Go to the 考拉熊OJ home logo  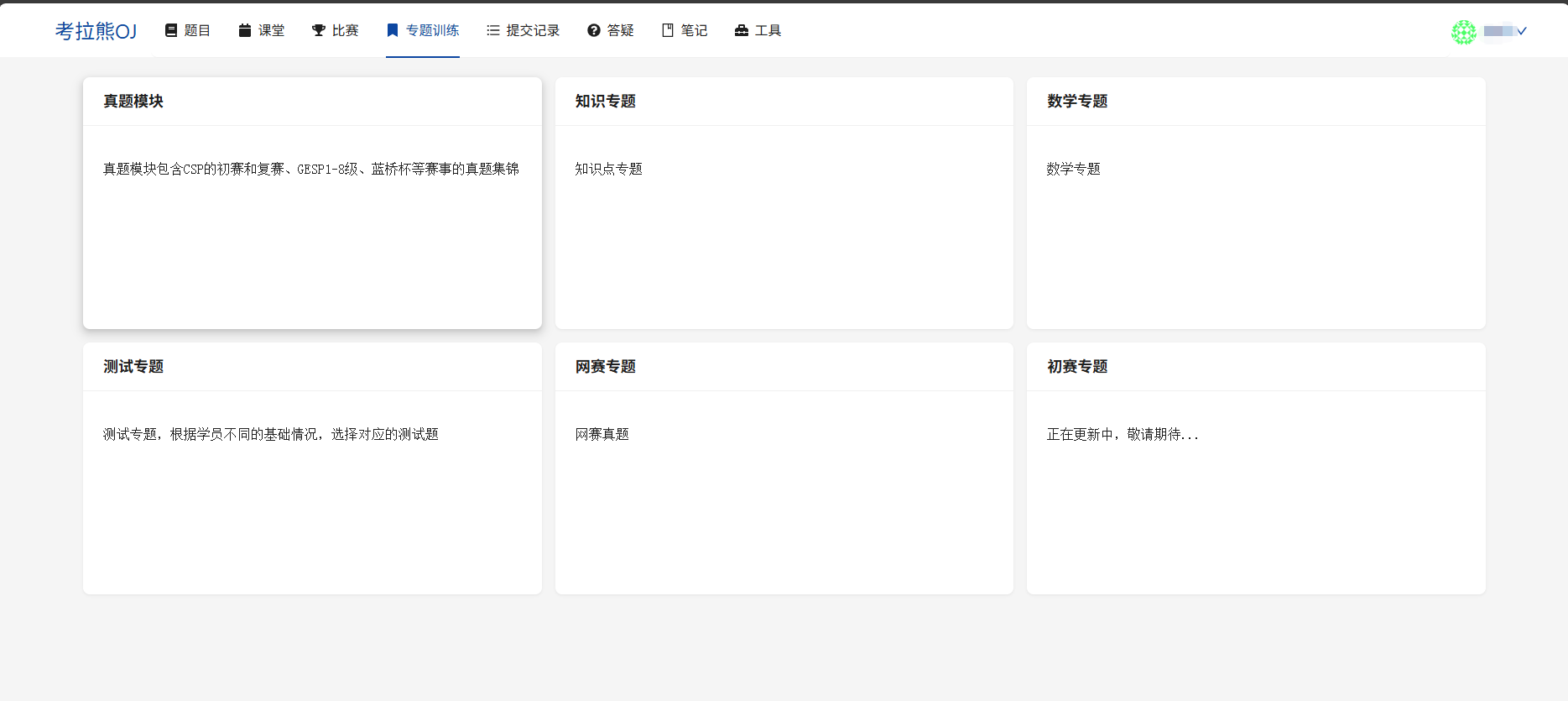point(96,31)
